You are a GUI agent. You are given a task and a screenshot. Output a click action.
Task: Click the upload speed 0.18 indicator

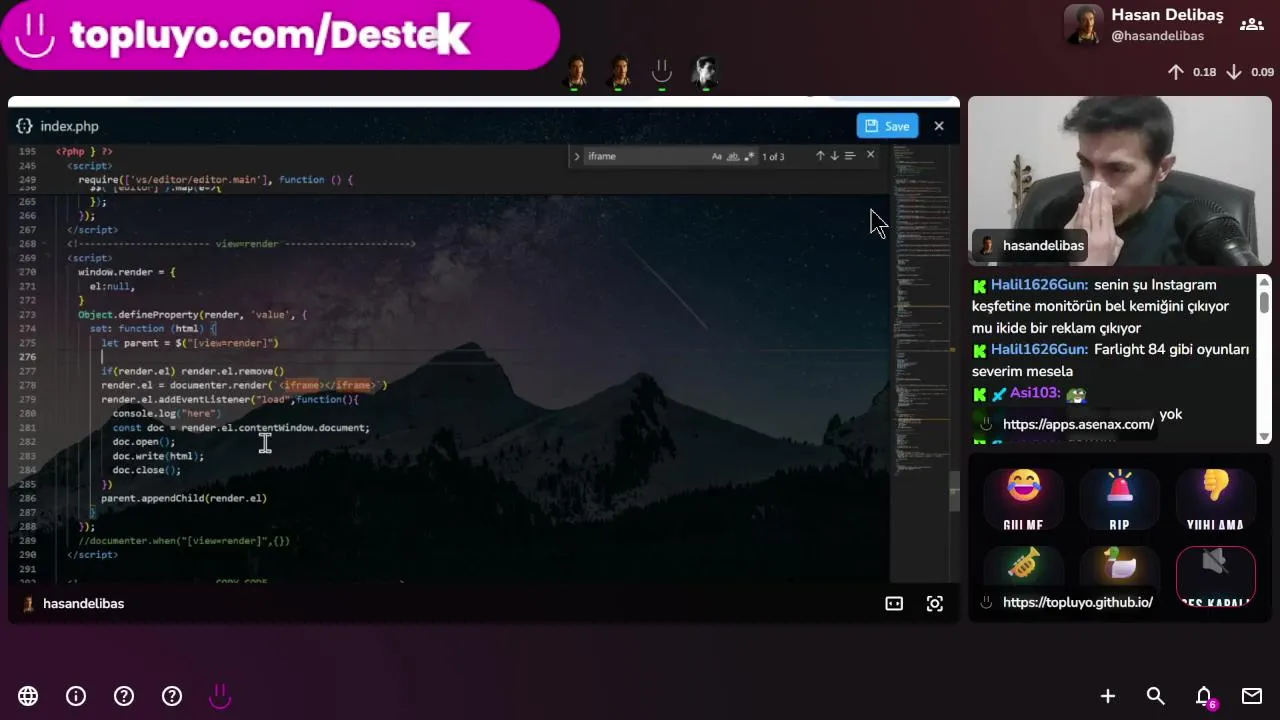pyautogui.click(x=1192, y=72)
